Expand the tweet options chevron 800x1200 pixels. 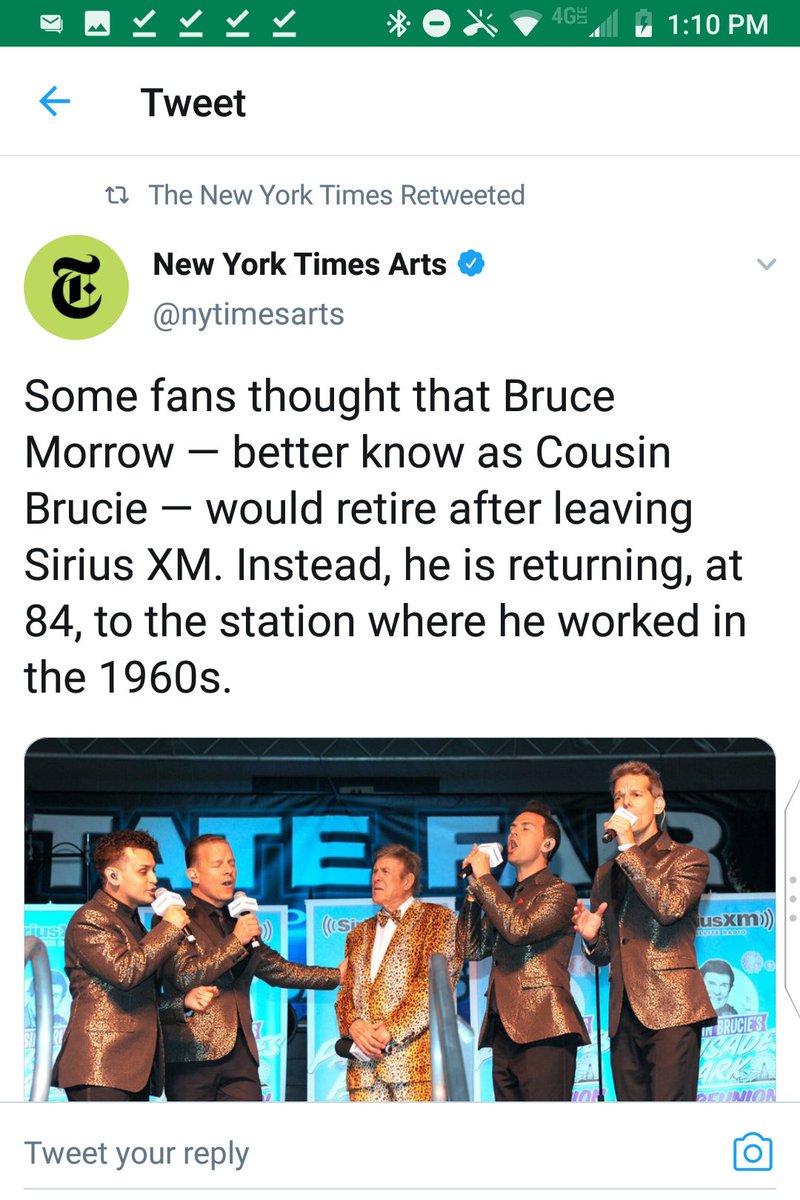coord(766,265)
